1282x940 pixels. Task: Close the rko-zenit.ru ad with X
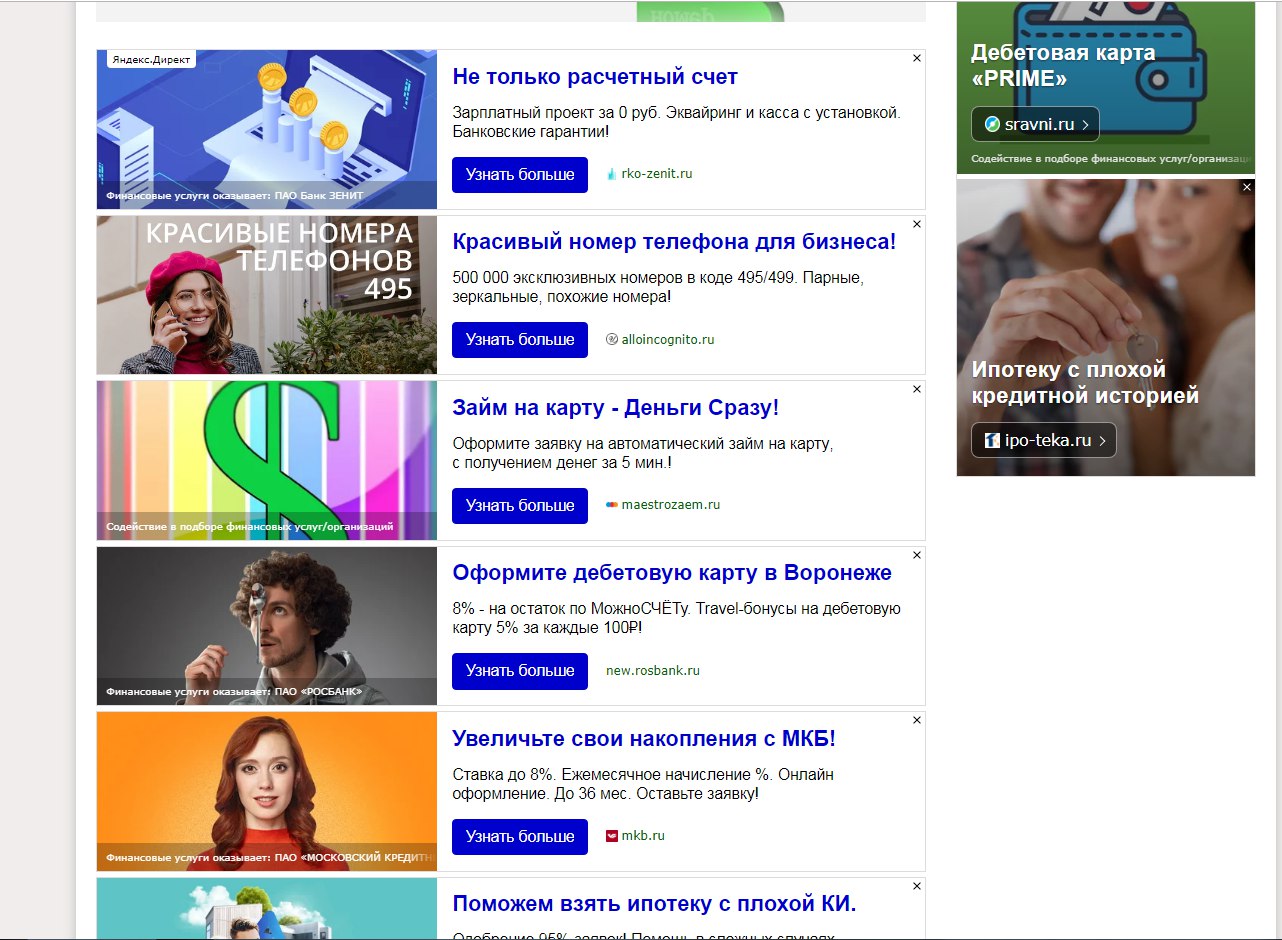(x=916, y=58)
